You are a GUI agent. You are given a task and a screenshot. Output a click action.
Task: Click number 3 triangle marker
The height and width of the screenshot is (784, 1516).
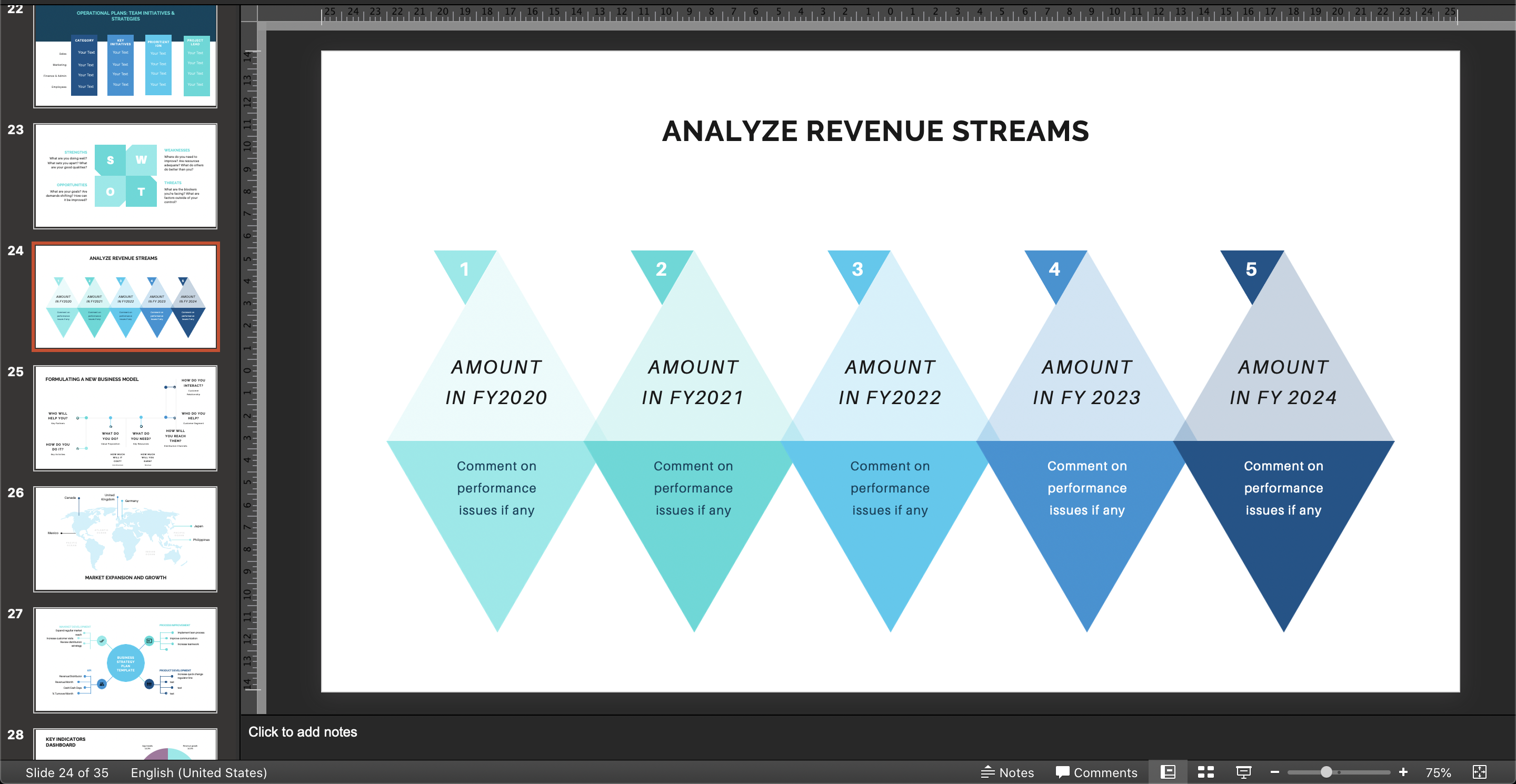pos(859,269)
